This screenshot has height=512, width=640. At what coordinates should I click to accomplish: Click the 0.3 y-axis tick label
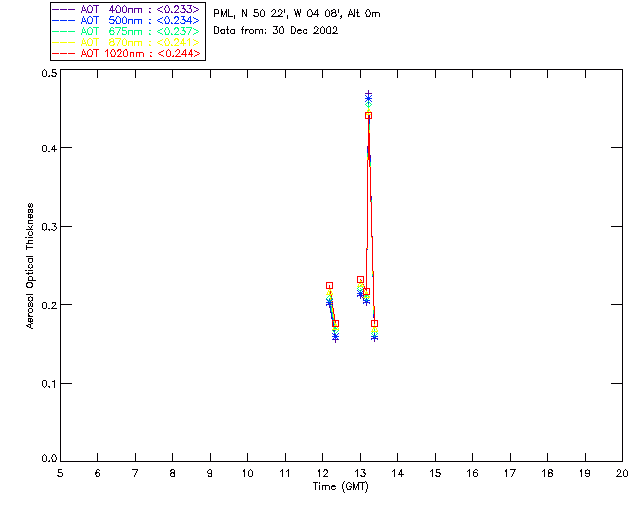[x=49, y=227]
